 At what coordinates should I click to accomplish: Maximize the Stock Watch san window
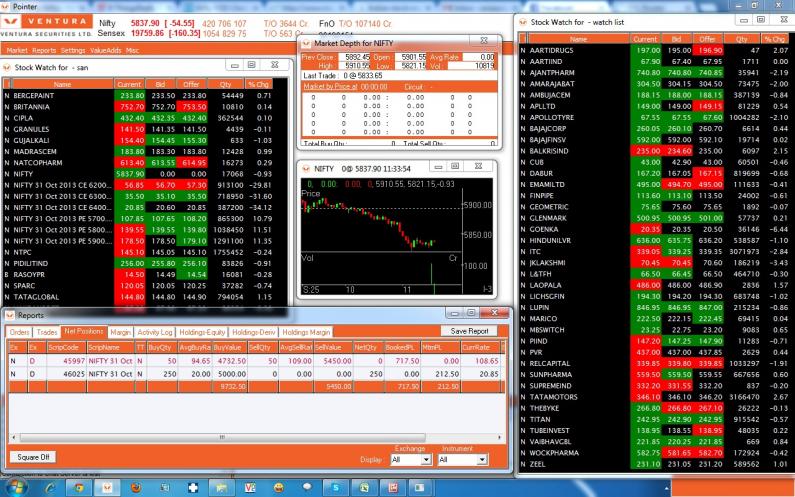click(x=252, y=65)
